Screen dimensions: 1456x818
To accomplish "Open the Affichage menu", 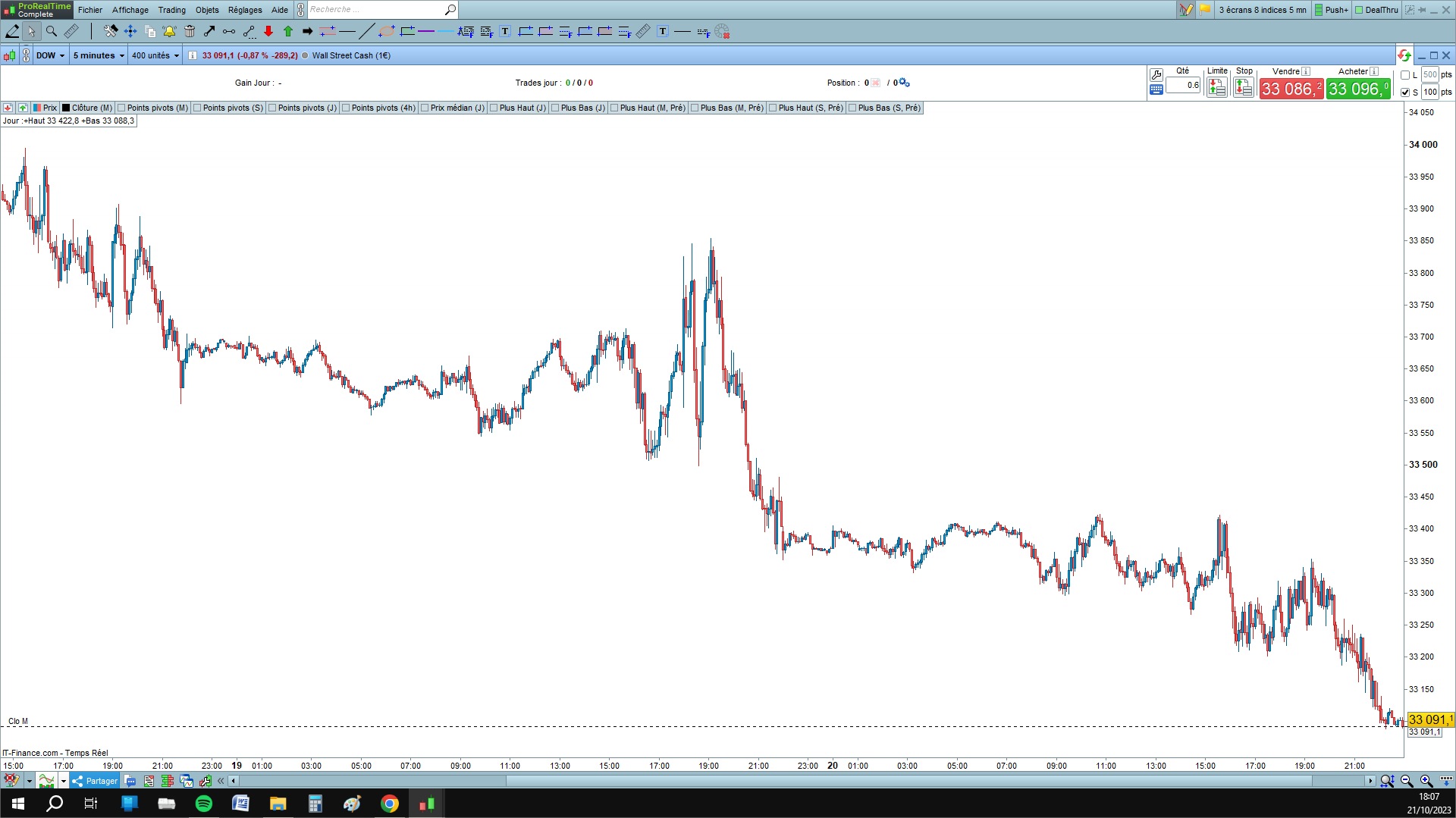I will coord(130,10).
